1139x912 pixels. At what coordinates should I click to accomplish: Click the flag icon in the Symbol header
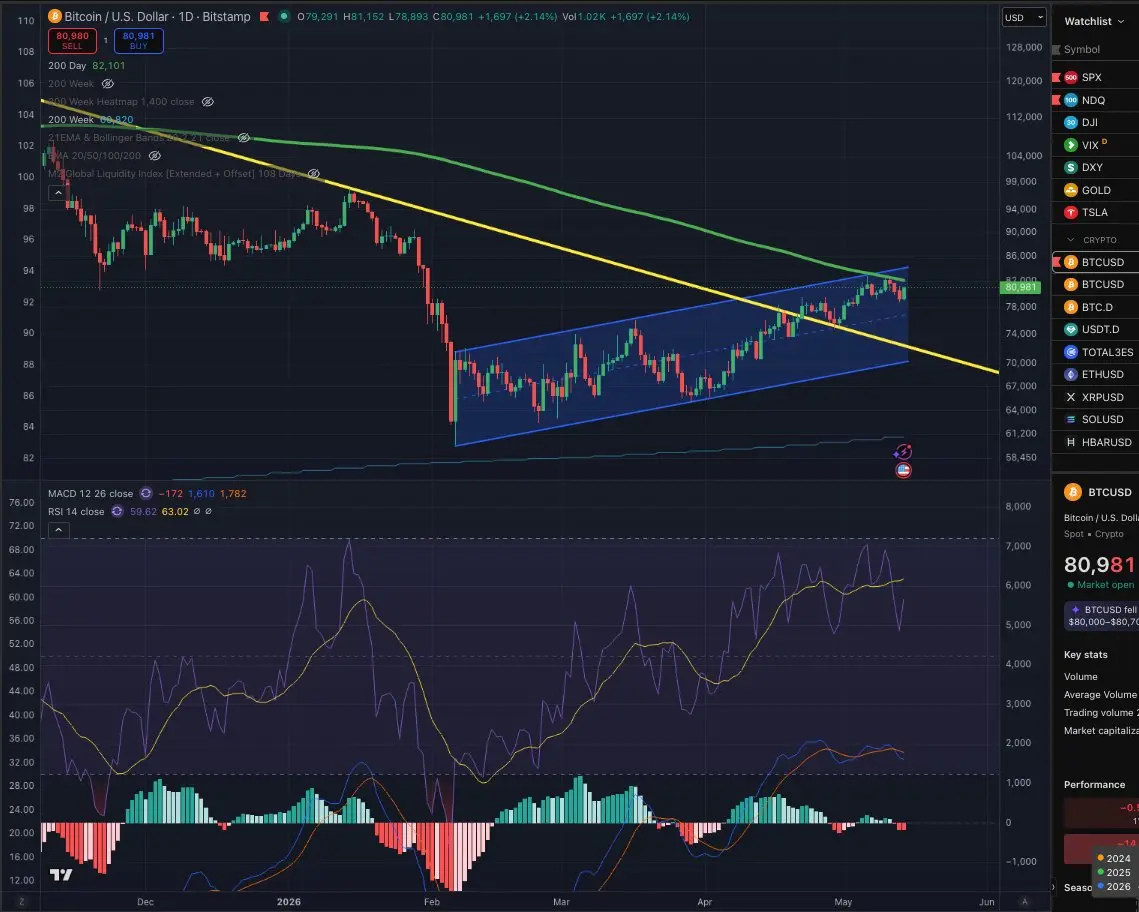pyautogui.click(x=1056, y=49)
